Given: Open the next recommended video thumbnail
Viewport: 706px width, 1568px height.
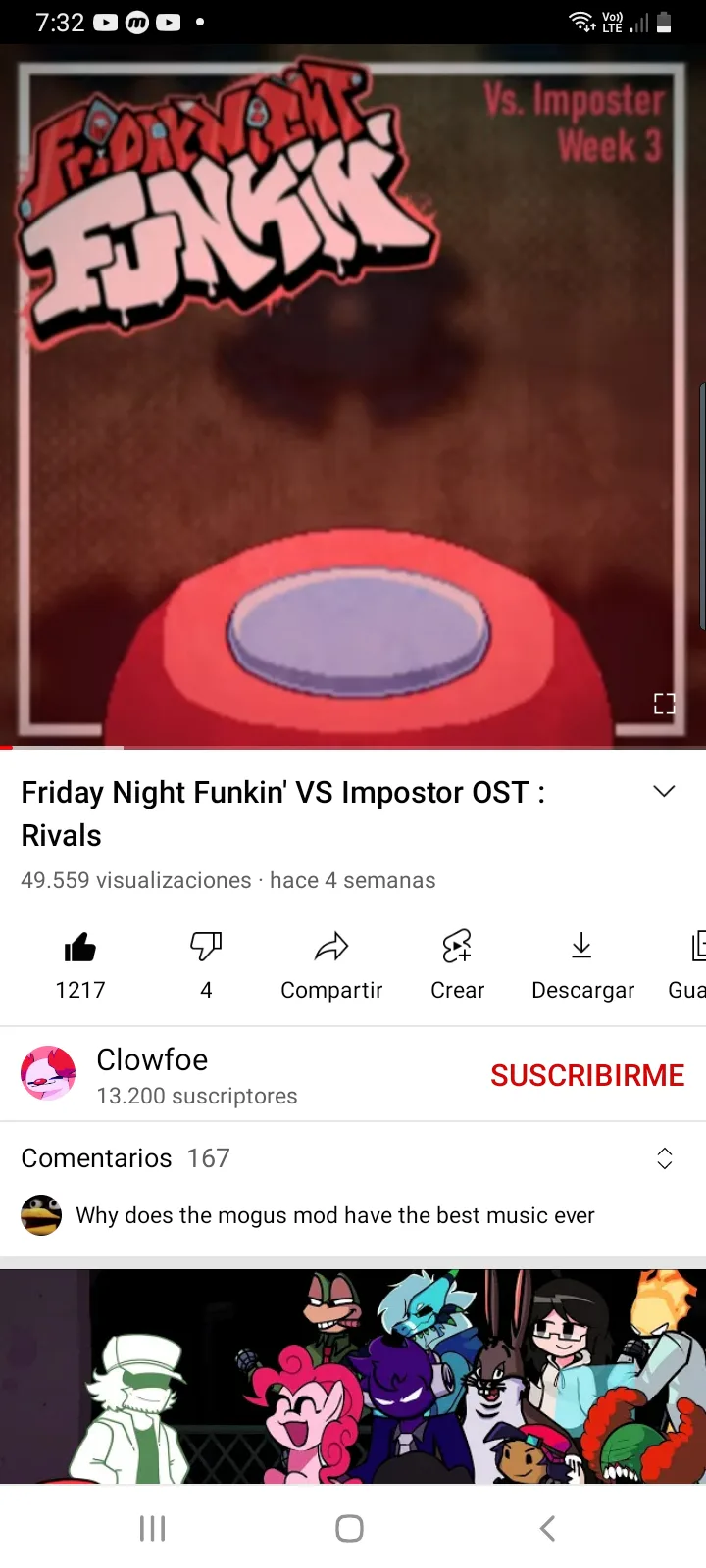Looking at the screenshot, I should [353, 1376].
